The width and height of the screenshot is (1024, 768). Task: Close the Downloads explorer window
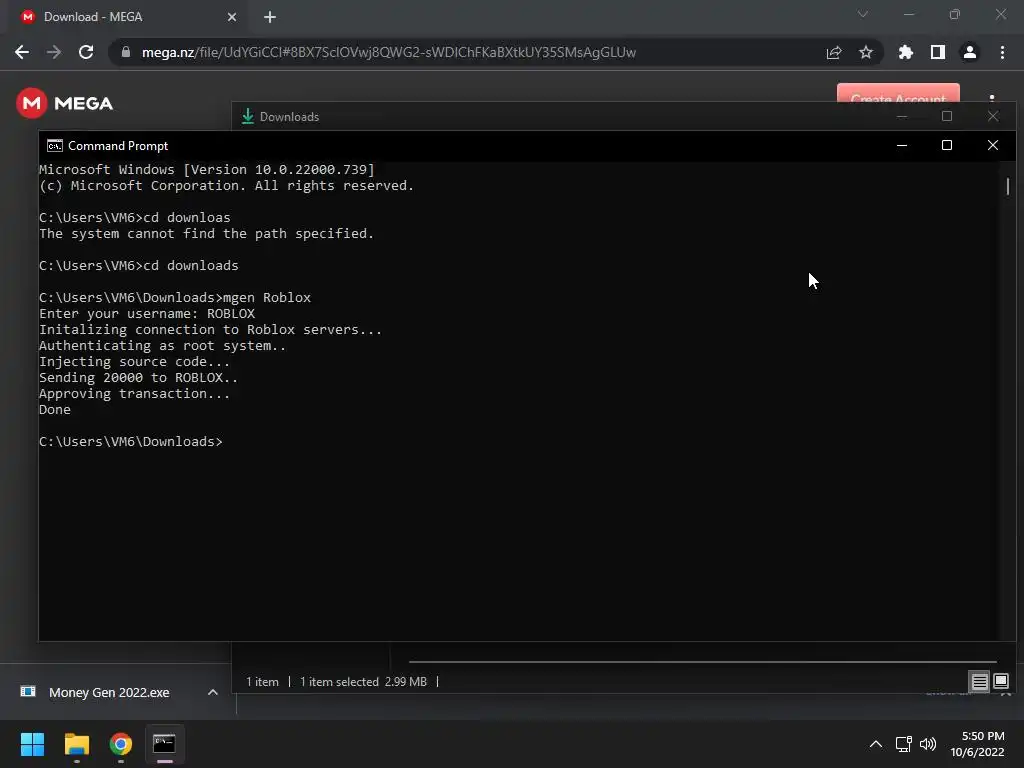click(993, 116)
